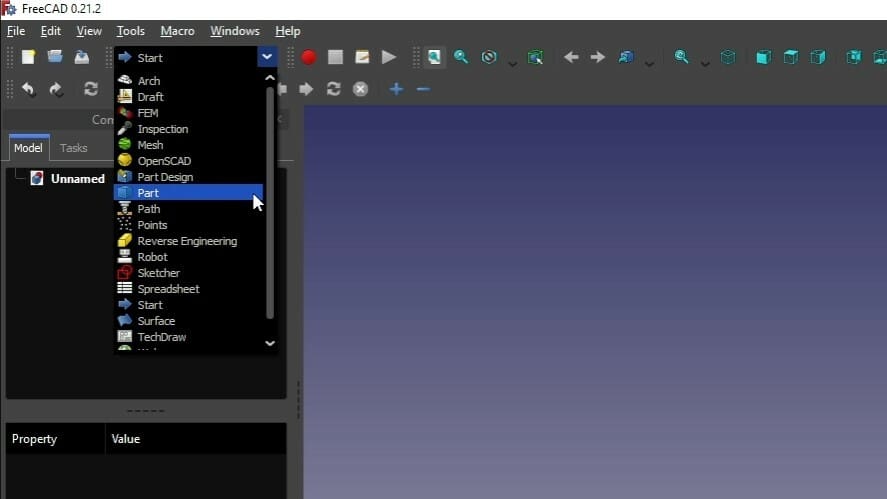Set top view cube icon

pos(791,57)
